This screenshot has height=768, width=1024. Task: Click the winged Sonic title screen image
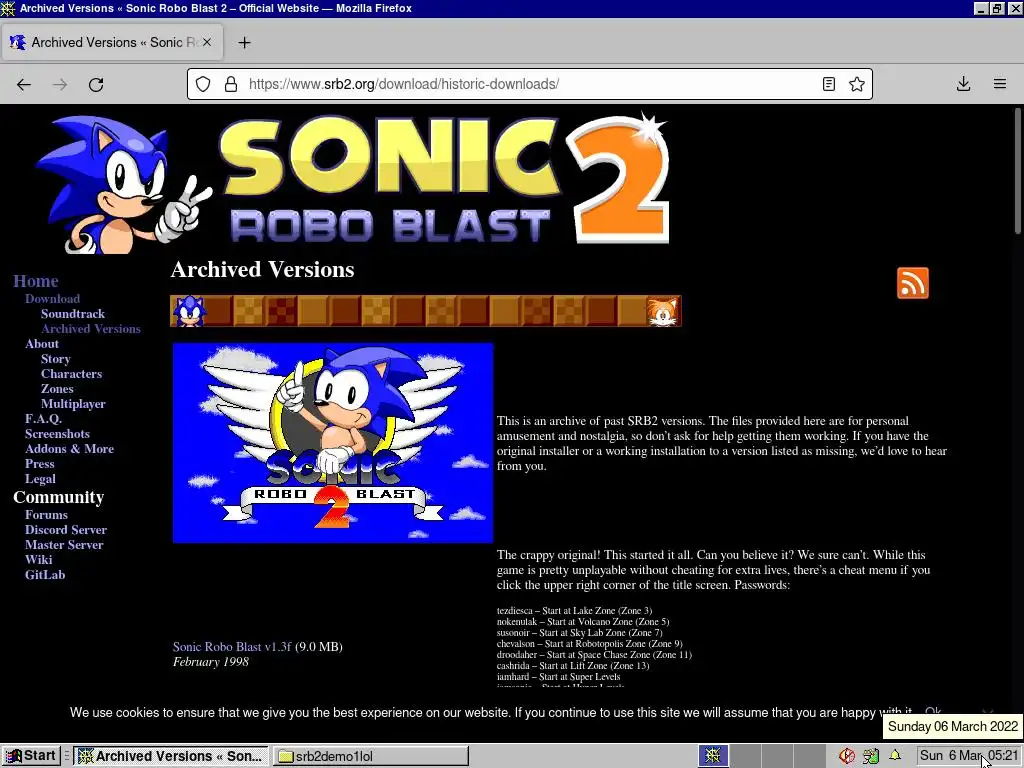pyautogui.click(x=332, y=443)
